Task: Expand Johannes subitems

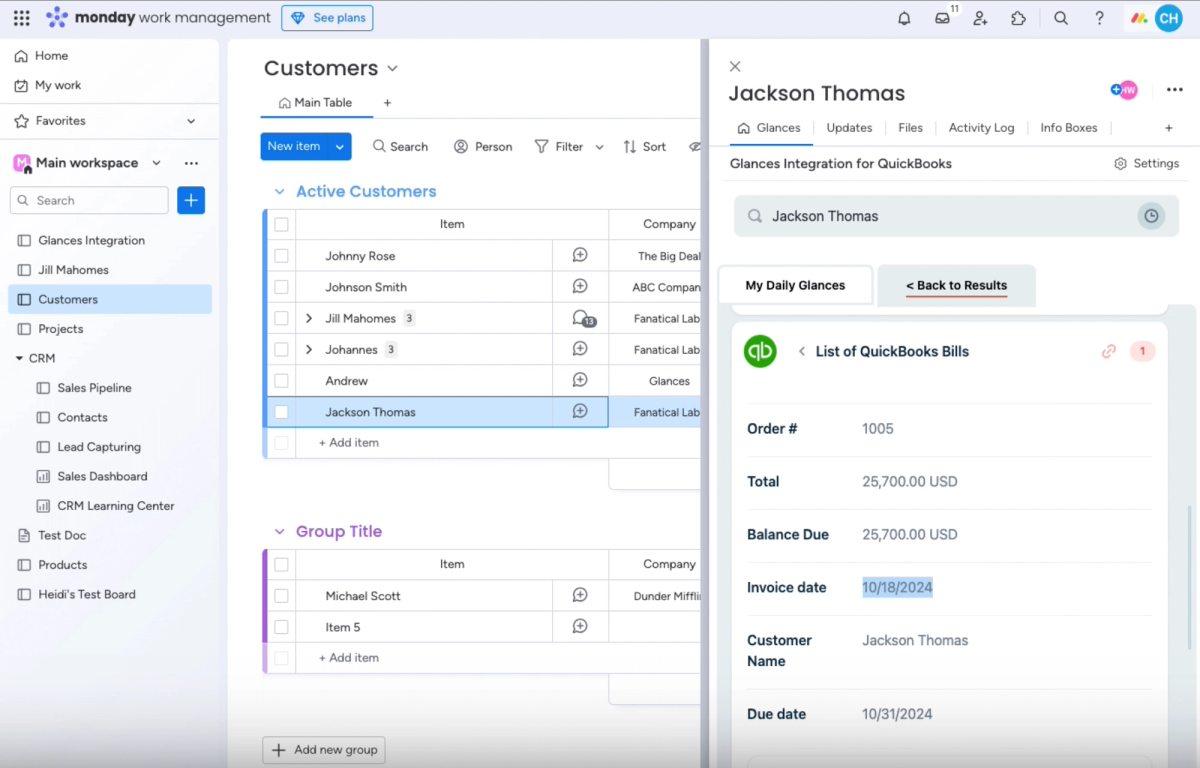Action: coord(309,349)
